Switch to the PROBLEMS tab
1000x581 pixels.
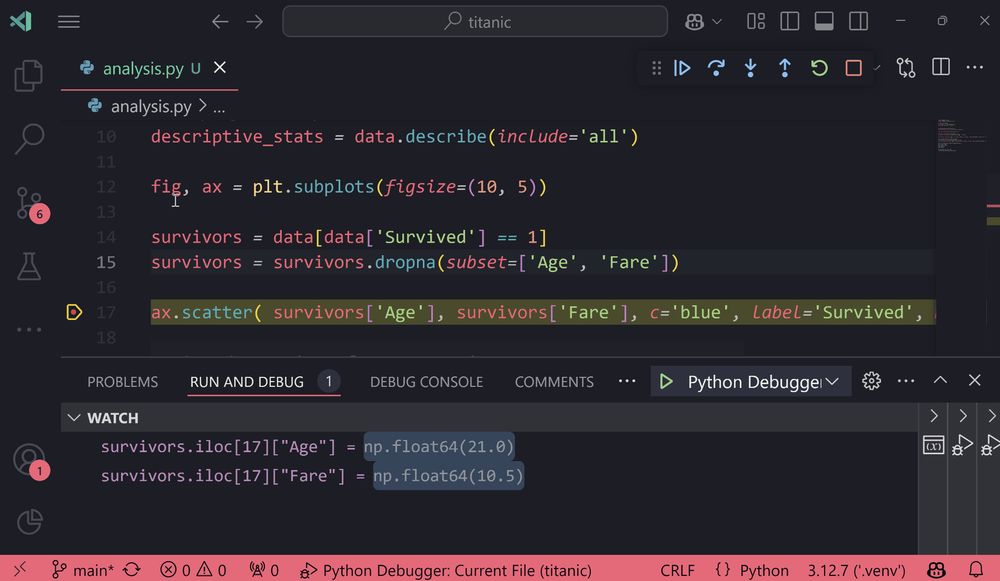(x=122, y=382)
